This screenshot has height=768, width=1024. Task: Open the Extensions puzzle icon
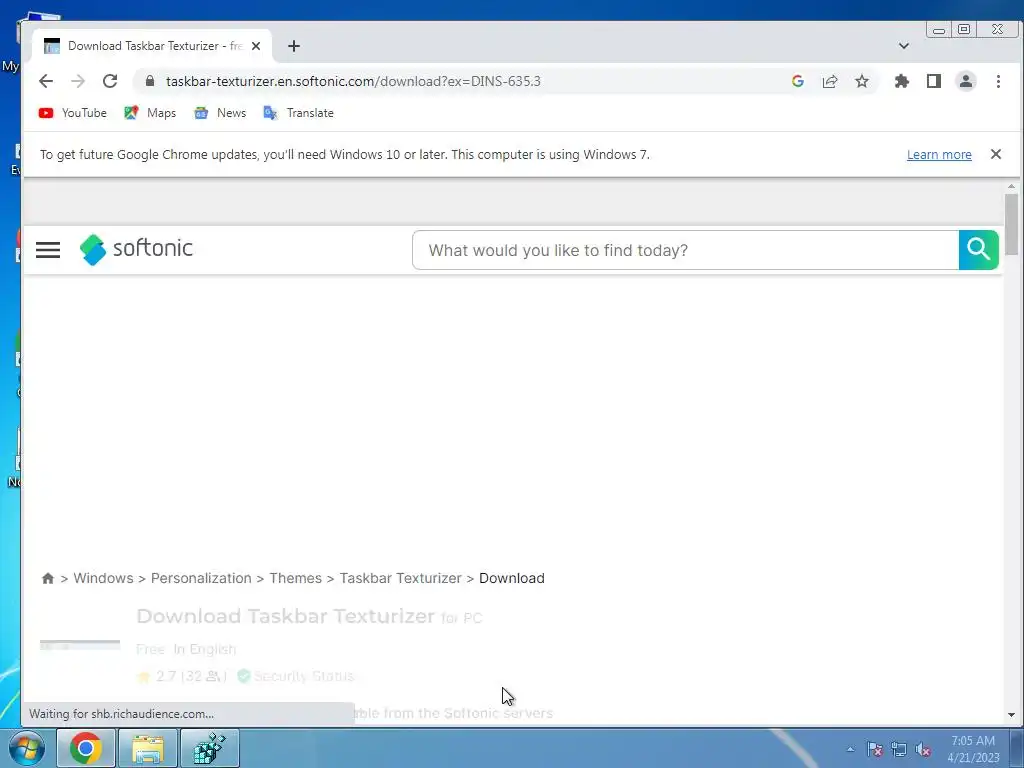click(x=902, y=81)
